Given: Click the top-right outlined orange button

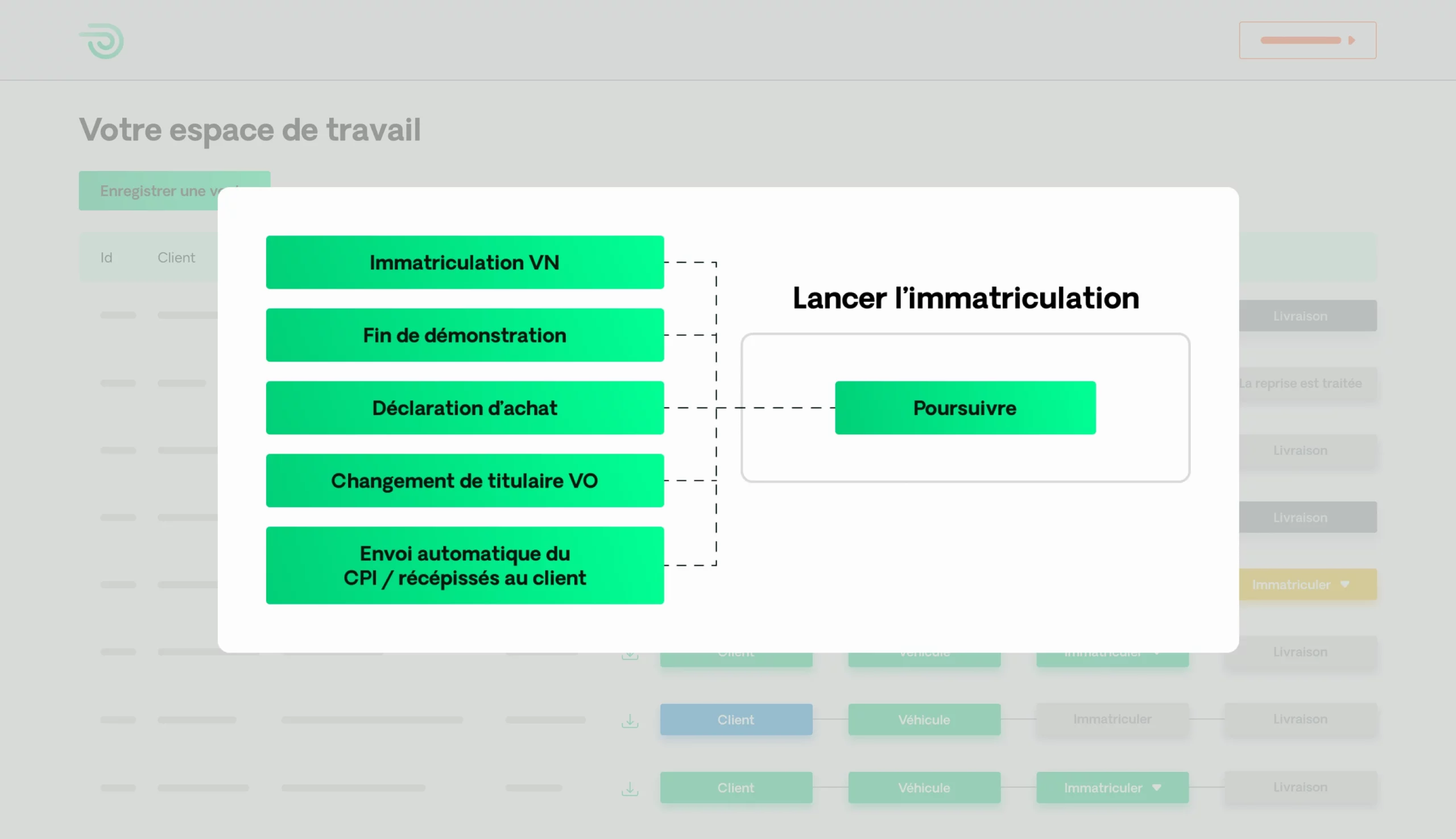Looking at the screenshot, I should [x=1308, y=40].
